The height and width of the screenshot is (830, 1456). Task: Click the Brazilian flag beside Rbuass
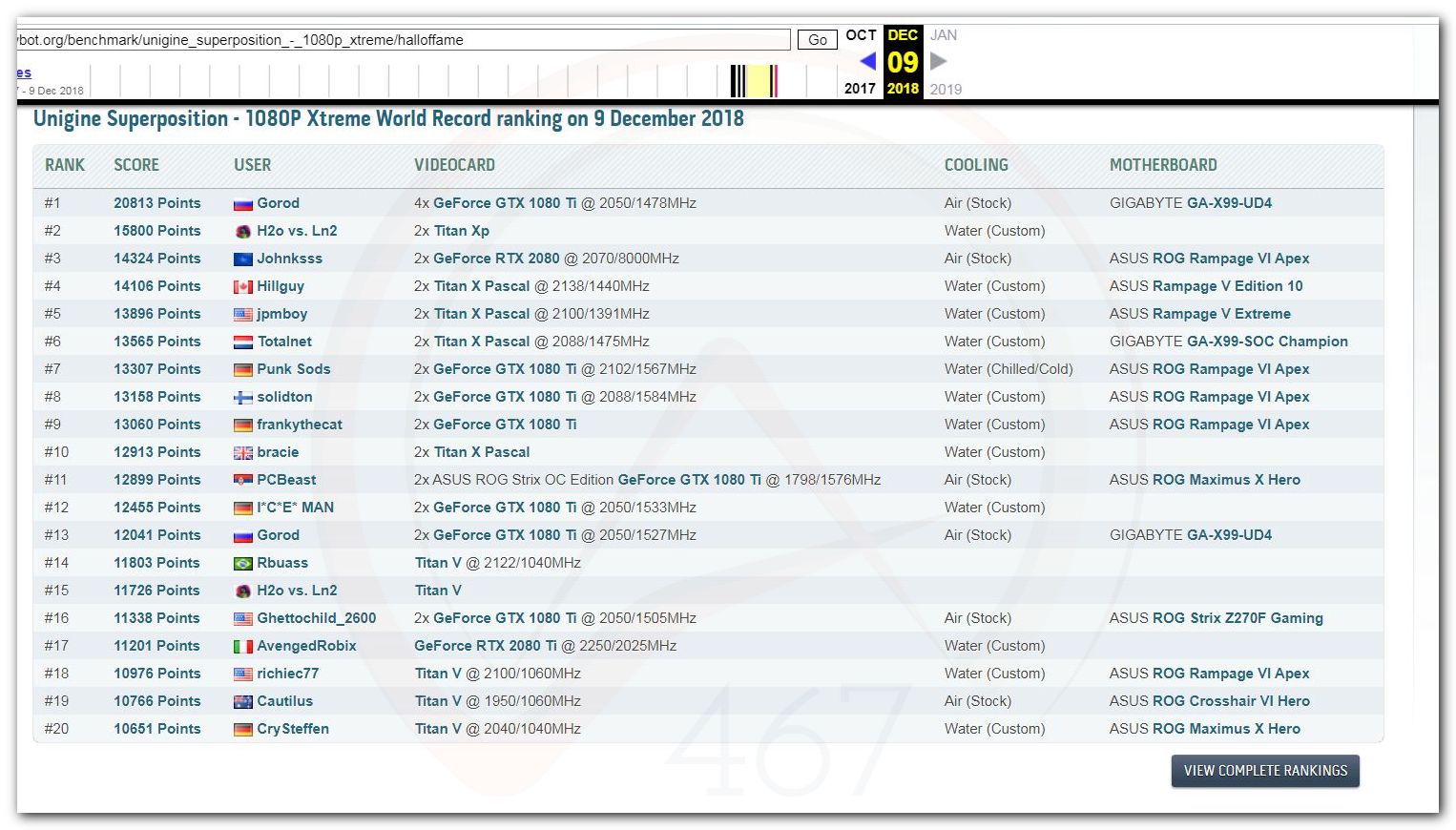click(243, 564)
